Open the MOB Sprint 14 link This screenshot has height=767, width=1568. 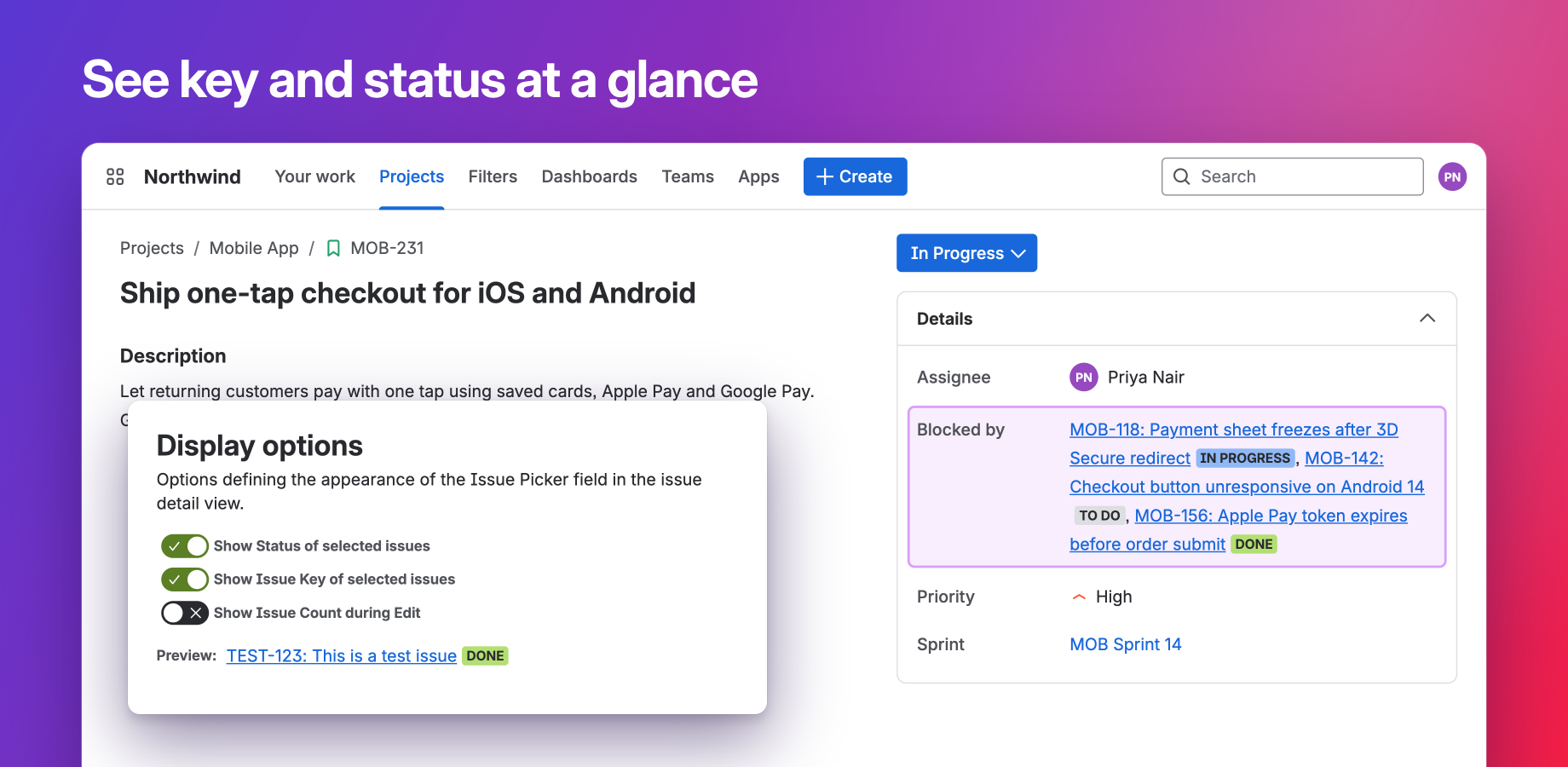pos(1125,644)
